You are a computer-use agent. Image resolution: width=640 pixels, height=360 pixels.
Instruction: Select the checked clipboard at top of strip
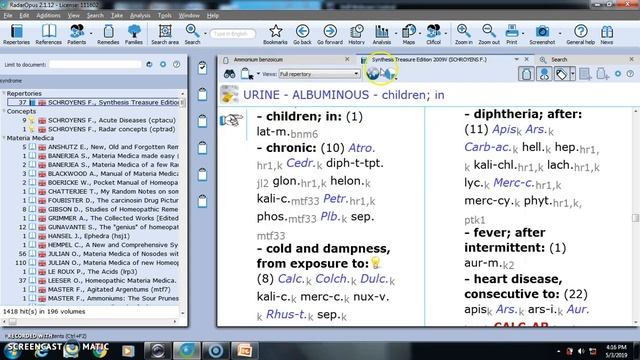(202, 67)
